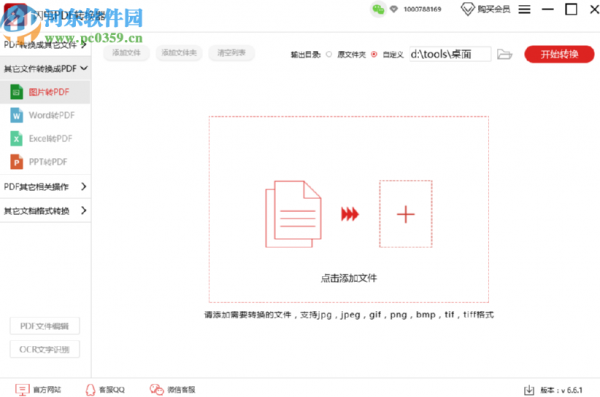Open 其它文档格式转换 category
This screenshot has height=397, width=600.
[45, 210]
